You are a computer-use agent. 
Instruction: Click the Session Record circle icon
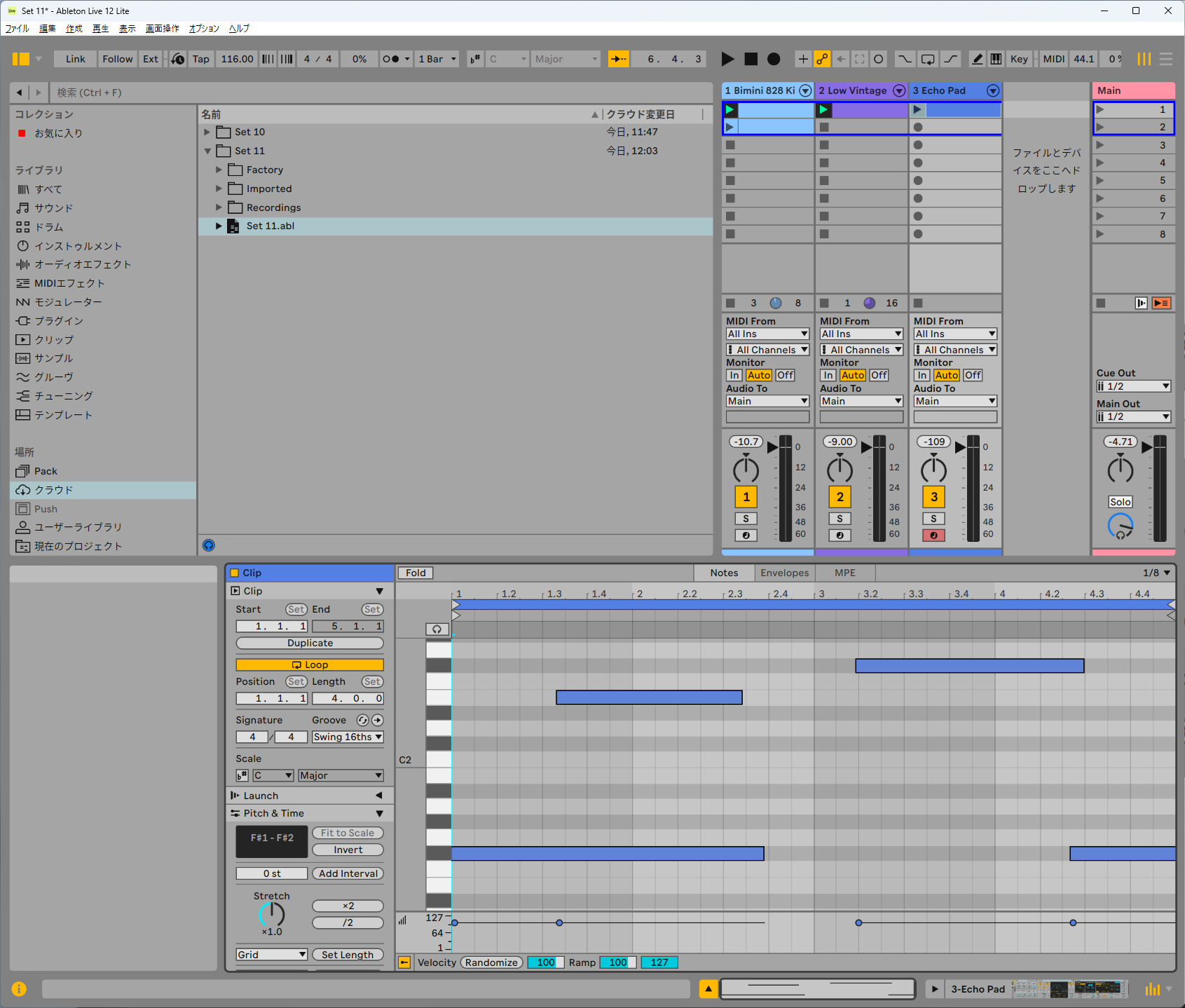pyautogui.click(x=879, y=59)
